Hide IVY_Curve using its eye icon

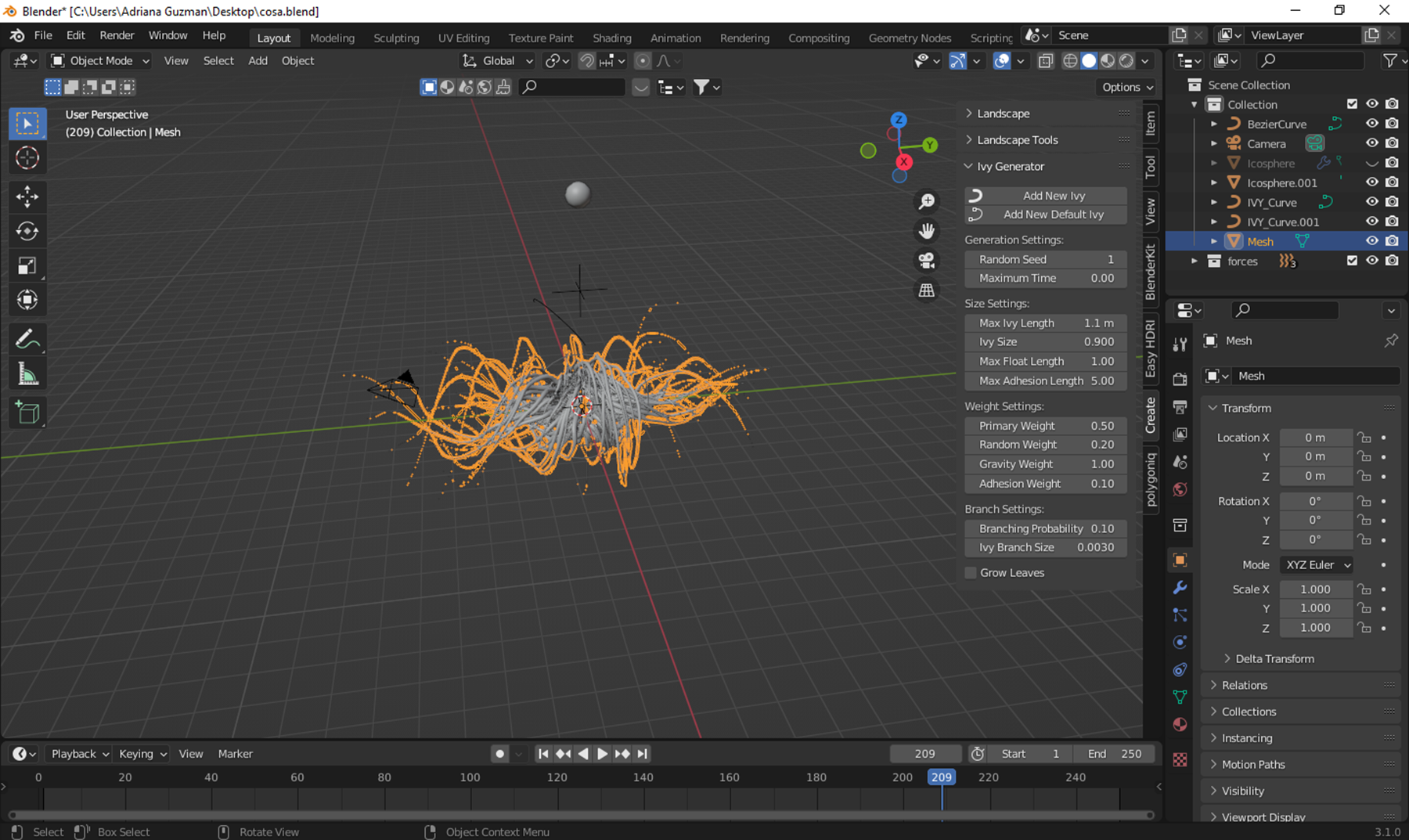[x=1371, y=202]
